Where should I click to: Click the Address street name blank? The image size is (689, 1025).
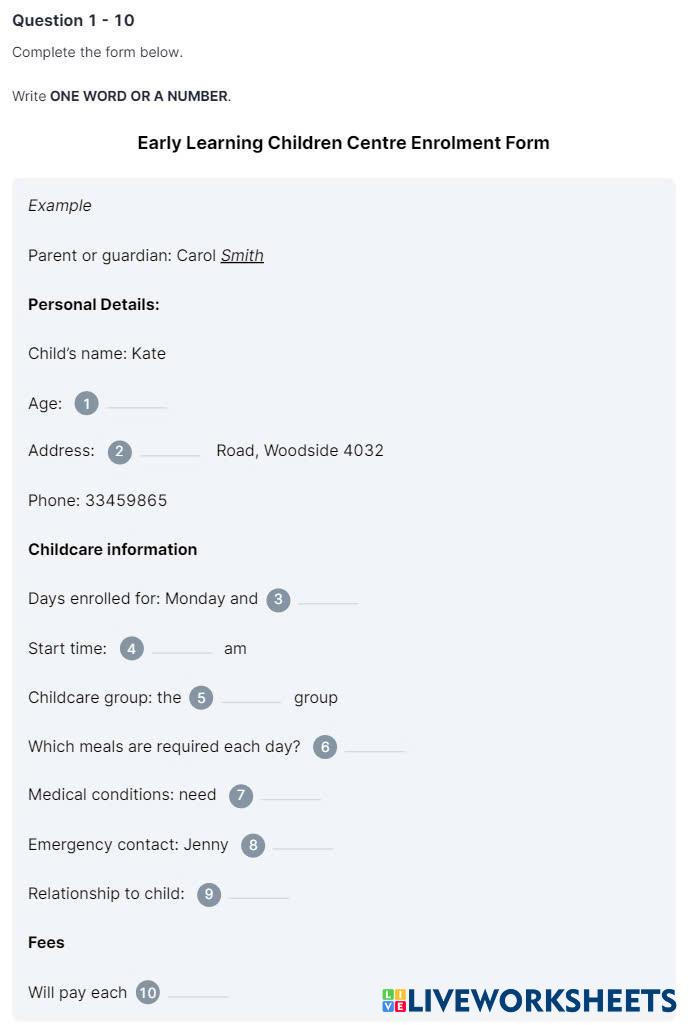coord(170,450)
